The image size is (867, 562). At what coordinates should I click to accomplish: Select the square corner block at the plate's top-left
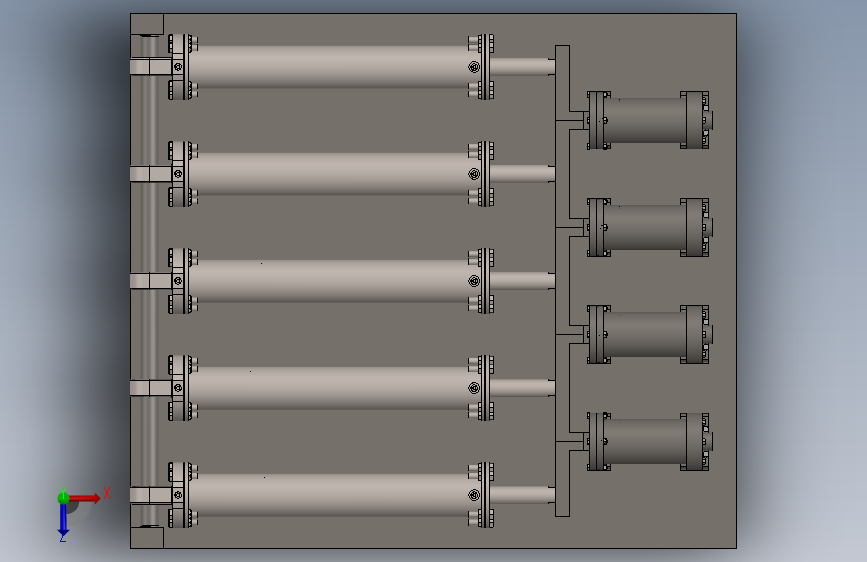coord(147,24)
